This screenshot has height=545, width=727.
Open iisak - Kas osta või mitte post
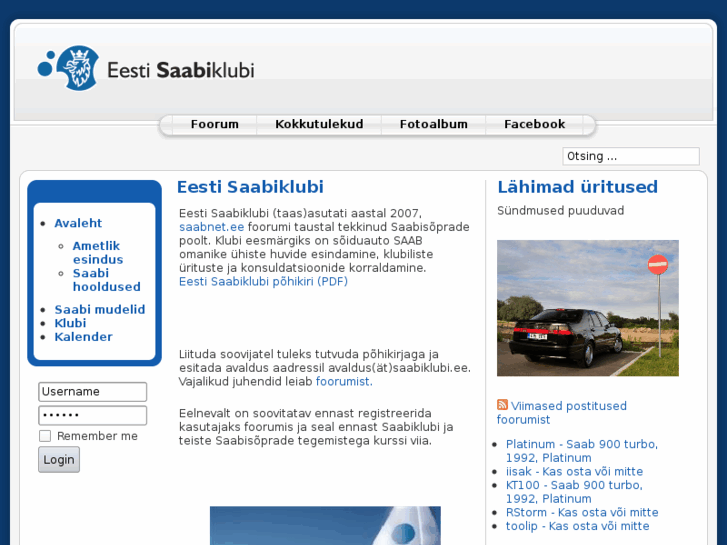point(574,472)
